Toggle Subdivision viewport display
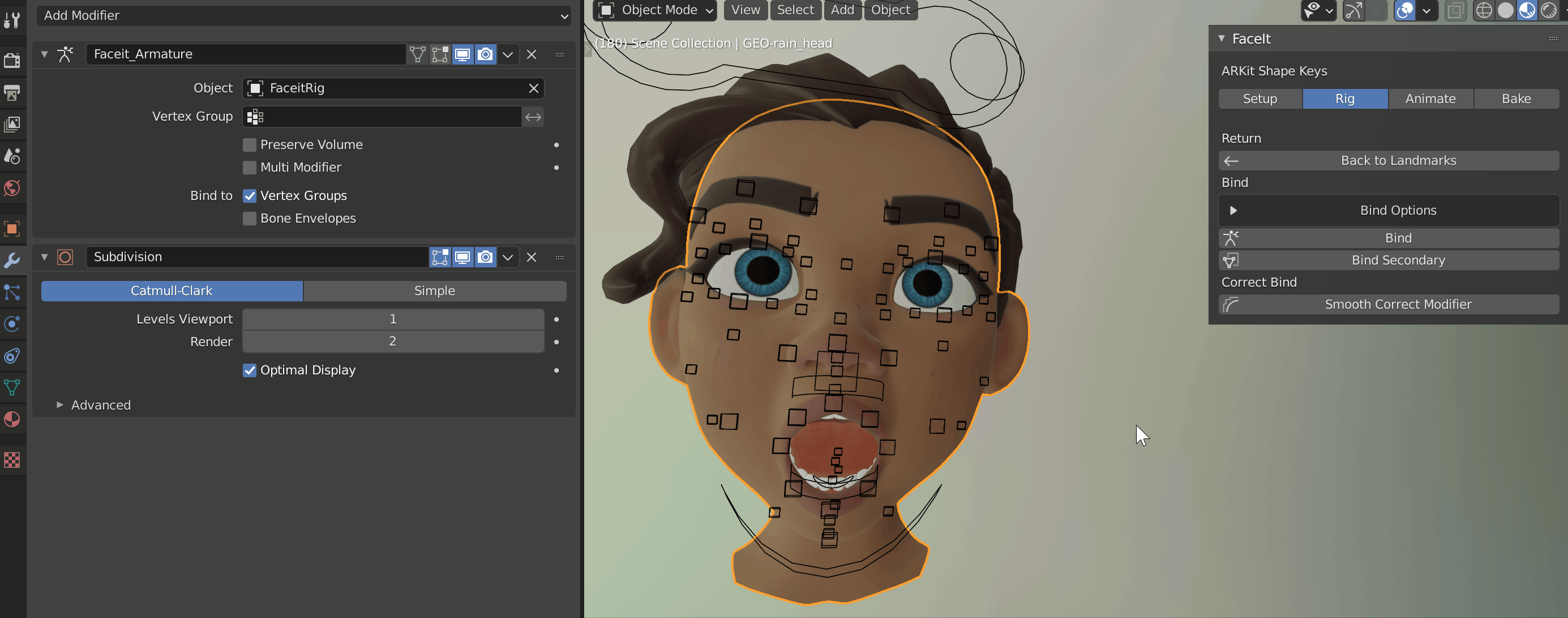The image size is (1568, 618). tap(462, 257)
